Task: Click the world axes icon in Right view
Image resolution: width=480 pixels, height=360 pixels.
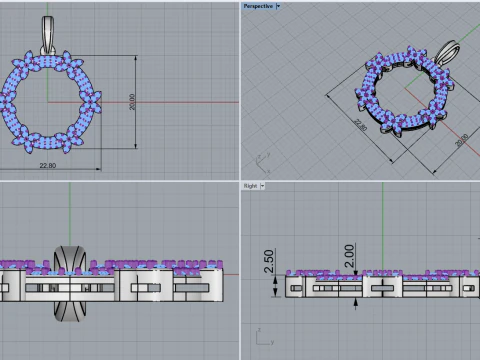Action: 265,337
